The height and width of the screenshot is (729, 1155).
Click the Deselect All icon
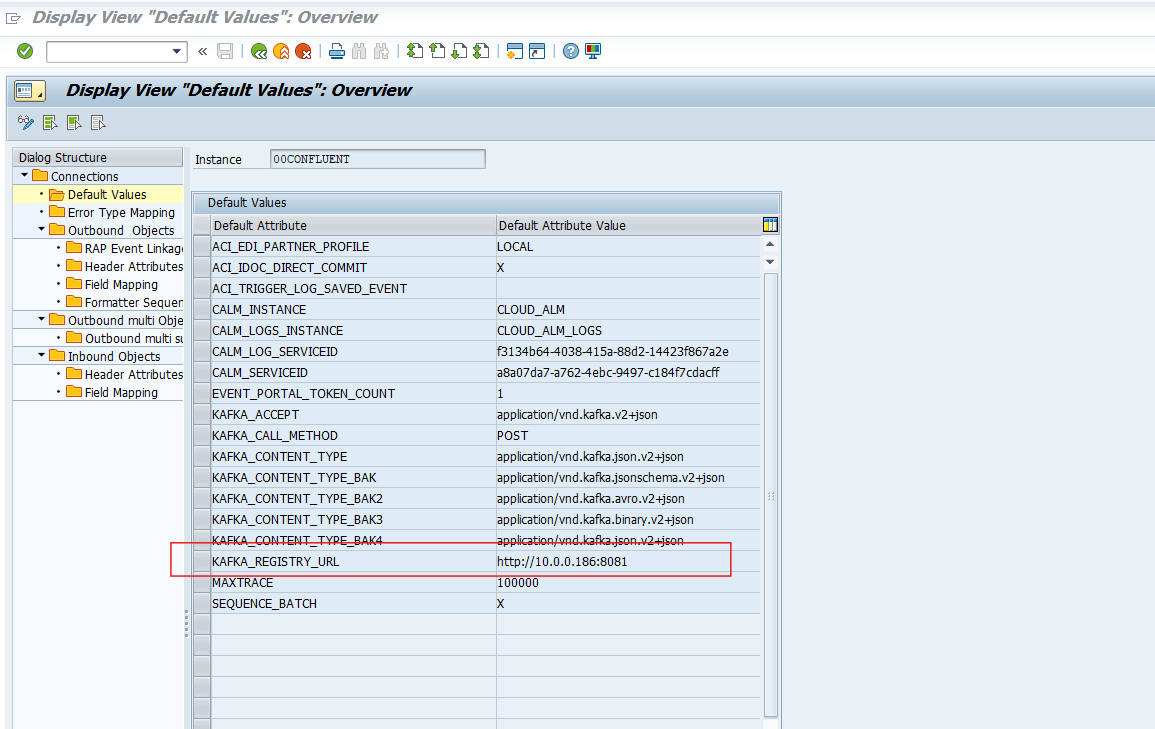(98, 122)
